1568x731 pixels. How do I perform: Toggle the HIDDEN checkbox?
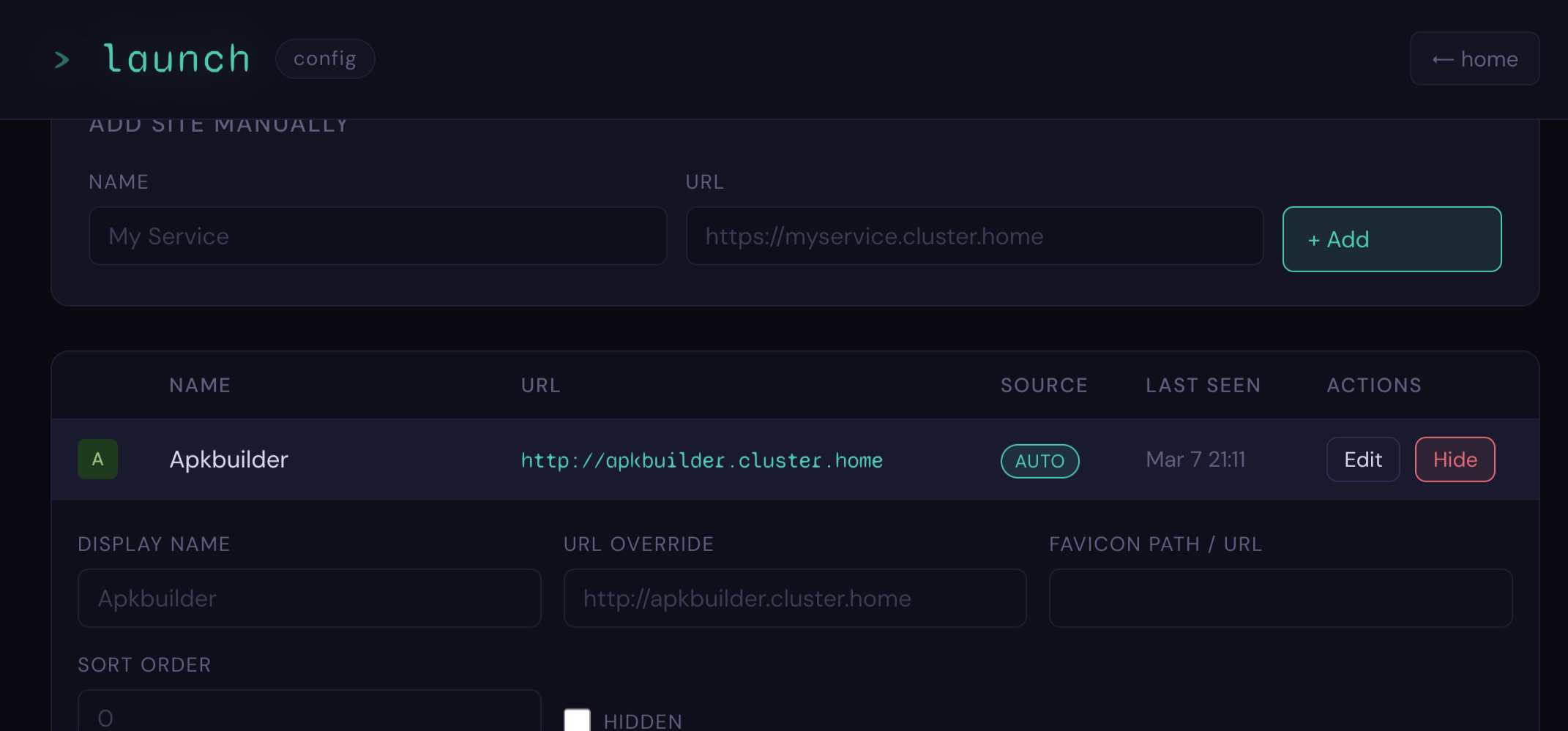pos(577,721)
